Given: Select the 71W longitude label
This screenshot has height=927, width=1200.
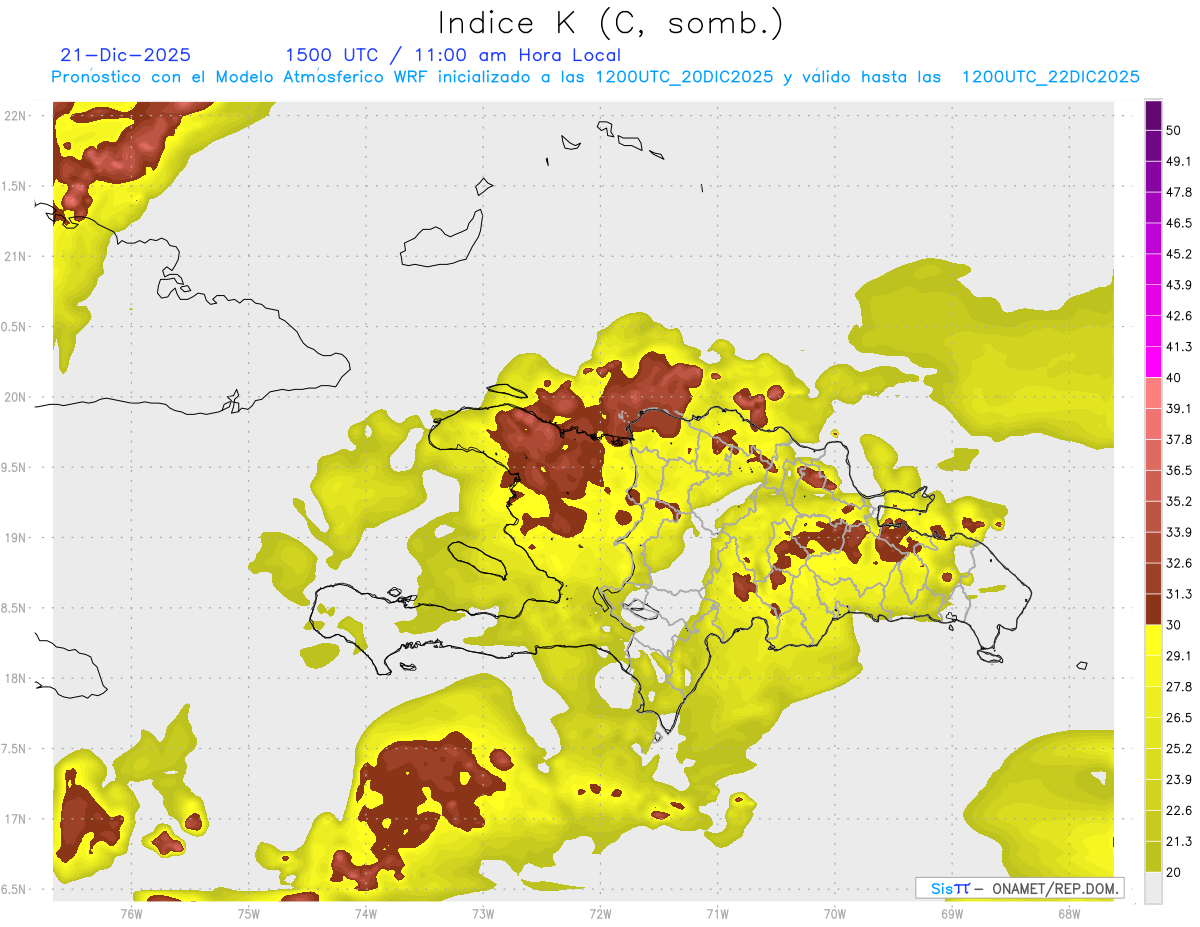Looking at the screenshot, I should tap(717, 913).
